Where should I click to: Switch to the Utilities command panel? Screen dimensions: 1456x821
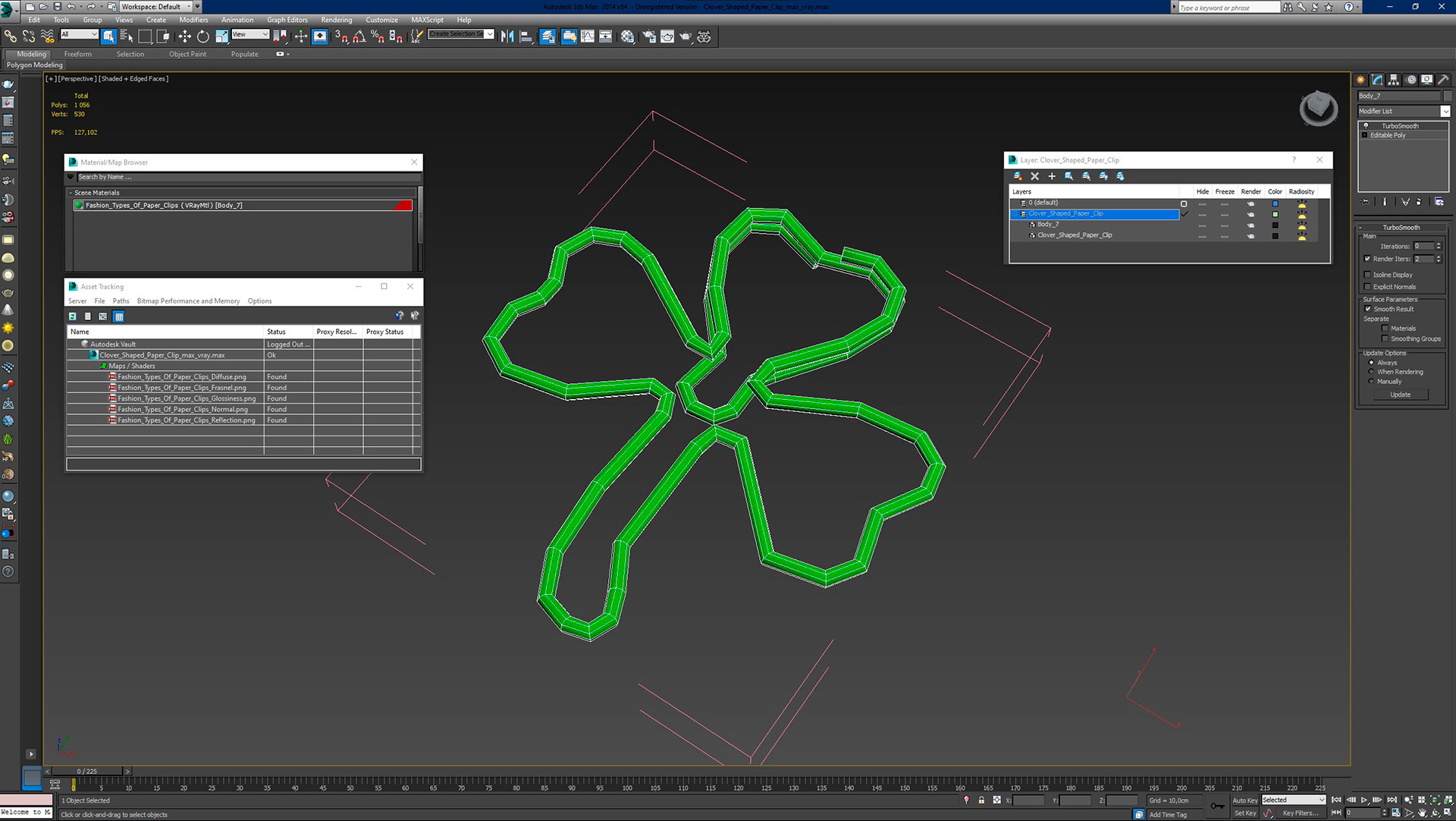pos(1443,80)
